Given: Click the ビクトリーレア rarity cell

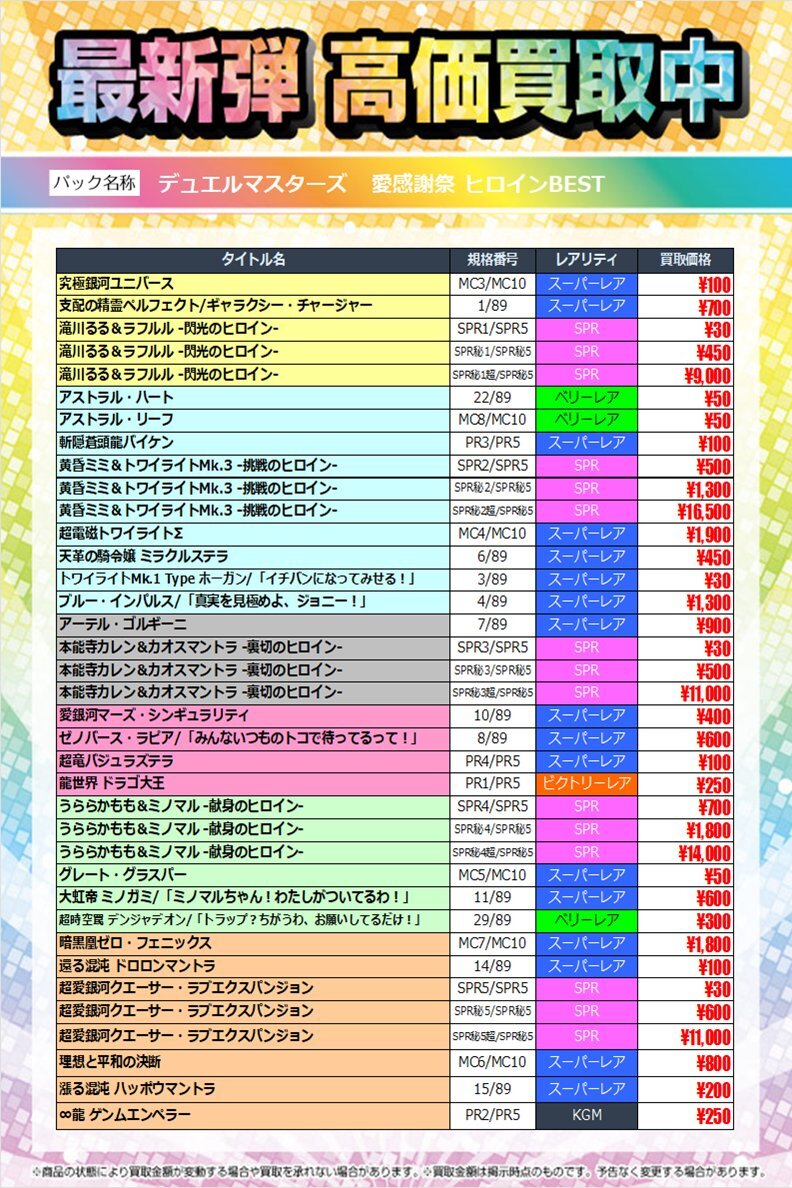Looking at the screenshot, I should 586,783.
